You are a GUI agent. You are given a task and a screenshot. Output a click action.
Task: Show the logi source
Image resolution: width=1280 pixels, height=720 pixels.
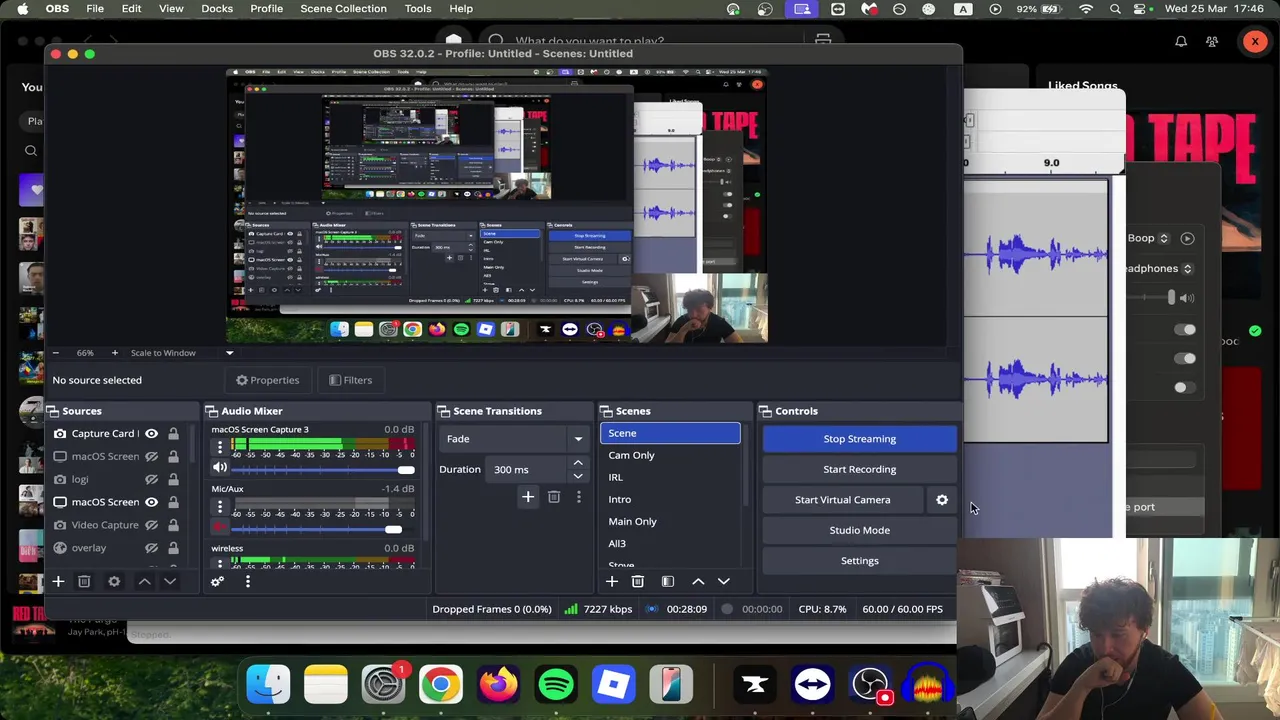click(x=151, y=479)
